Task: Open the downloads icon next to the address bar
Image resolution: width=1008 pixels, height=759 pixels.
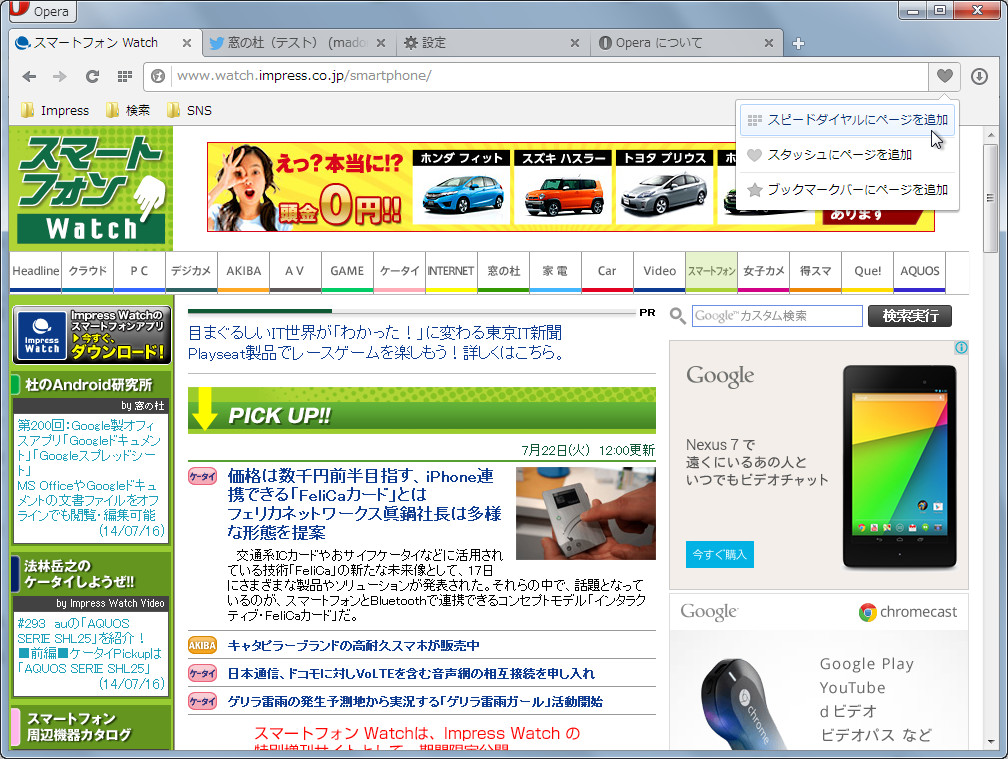Action: point(981,76)
